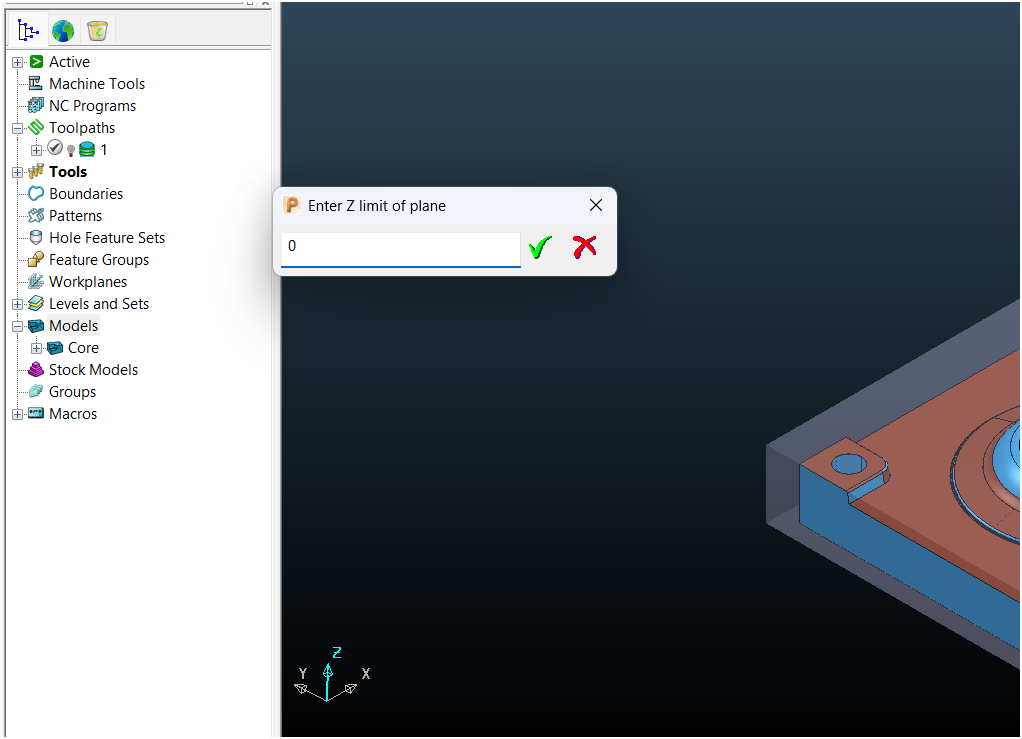Open the recycle bin tab icon
The image size is (1022, 739).
[x=97, y=31]
